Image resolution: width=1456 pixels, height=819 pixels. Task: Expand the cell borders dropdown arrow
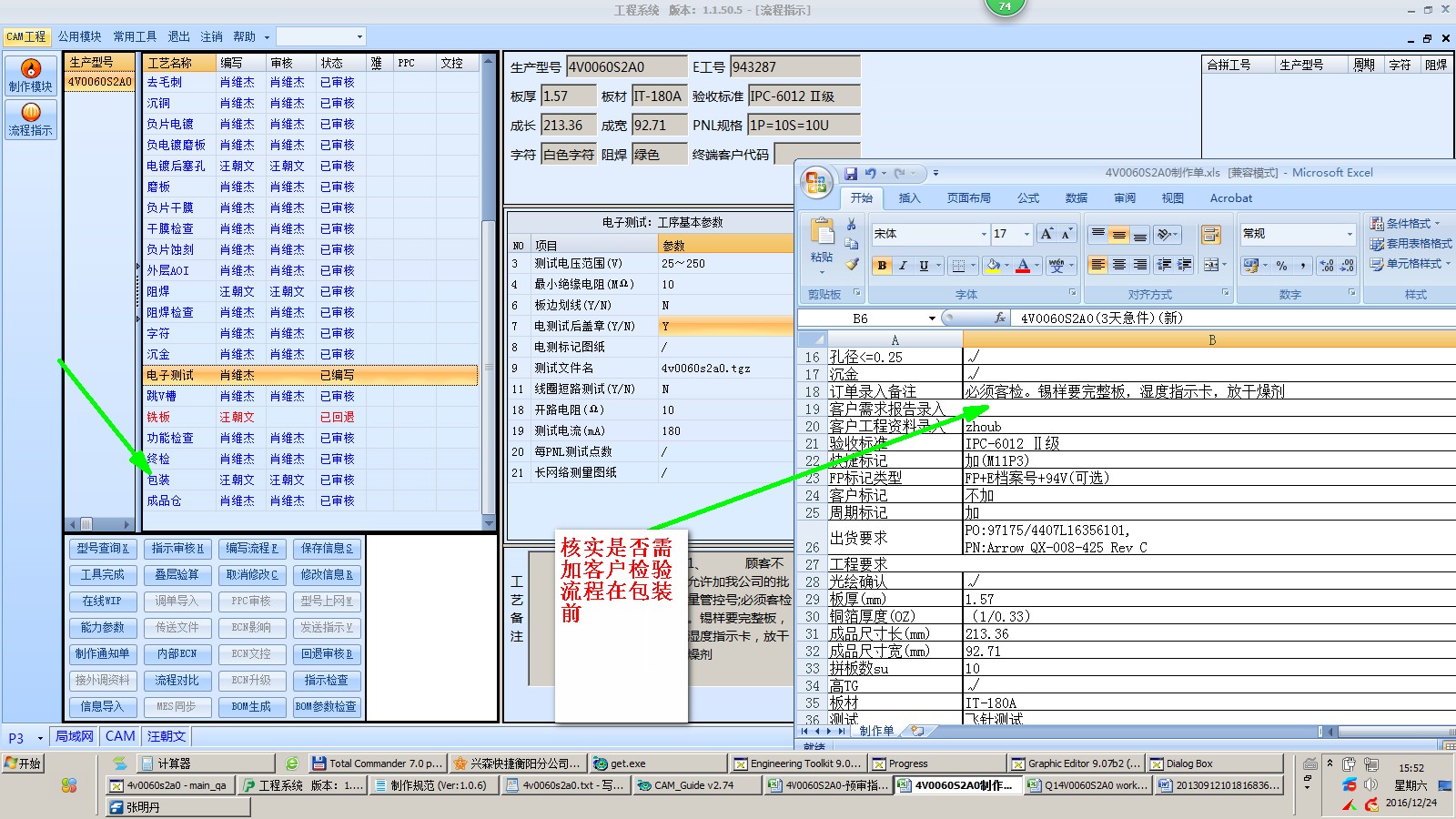pos(973,265)
